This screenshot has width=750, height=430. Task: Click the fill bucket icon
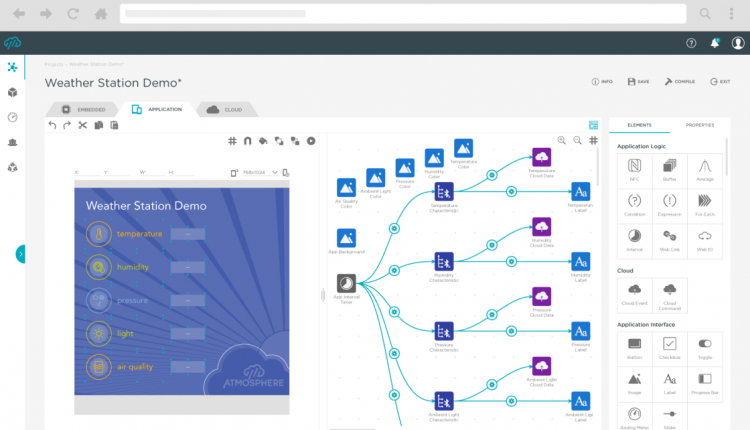[x=263, y=141]
